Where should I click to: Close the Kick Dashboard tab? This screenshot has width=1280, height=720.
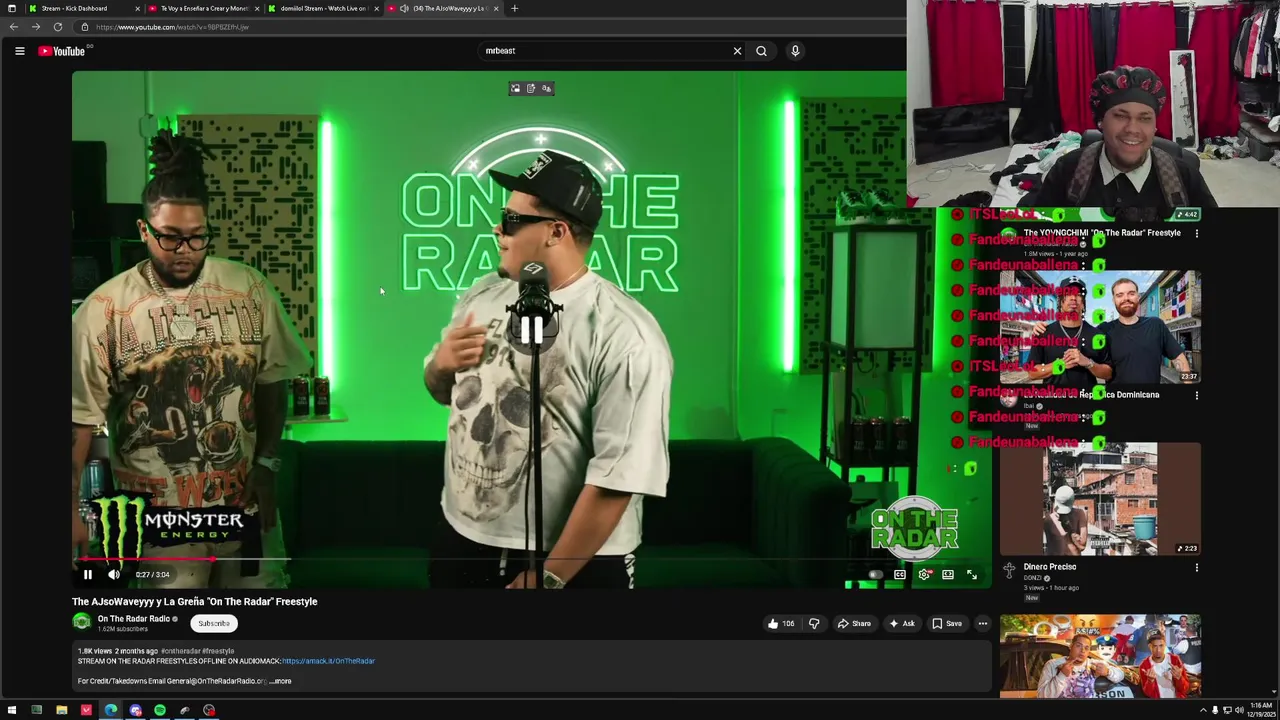point(137,8)
